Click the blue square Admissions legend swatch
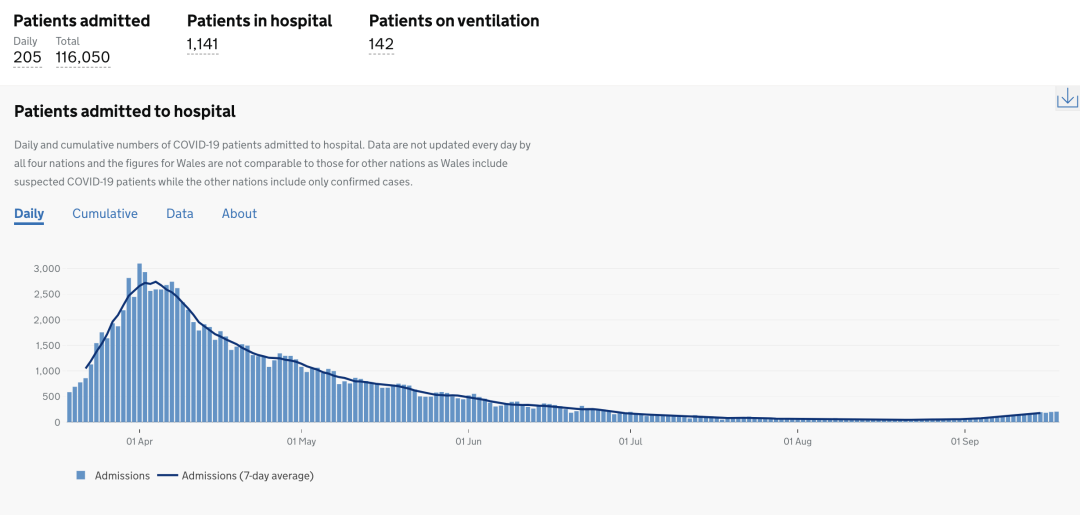 81,476
